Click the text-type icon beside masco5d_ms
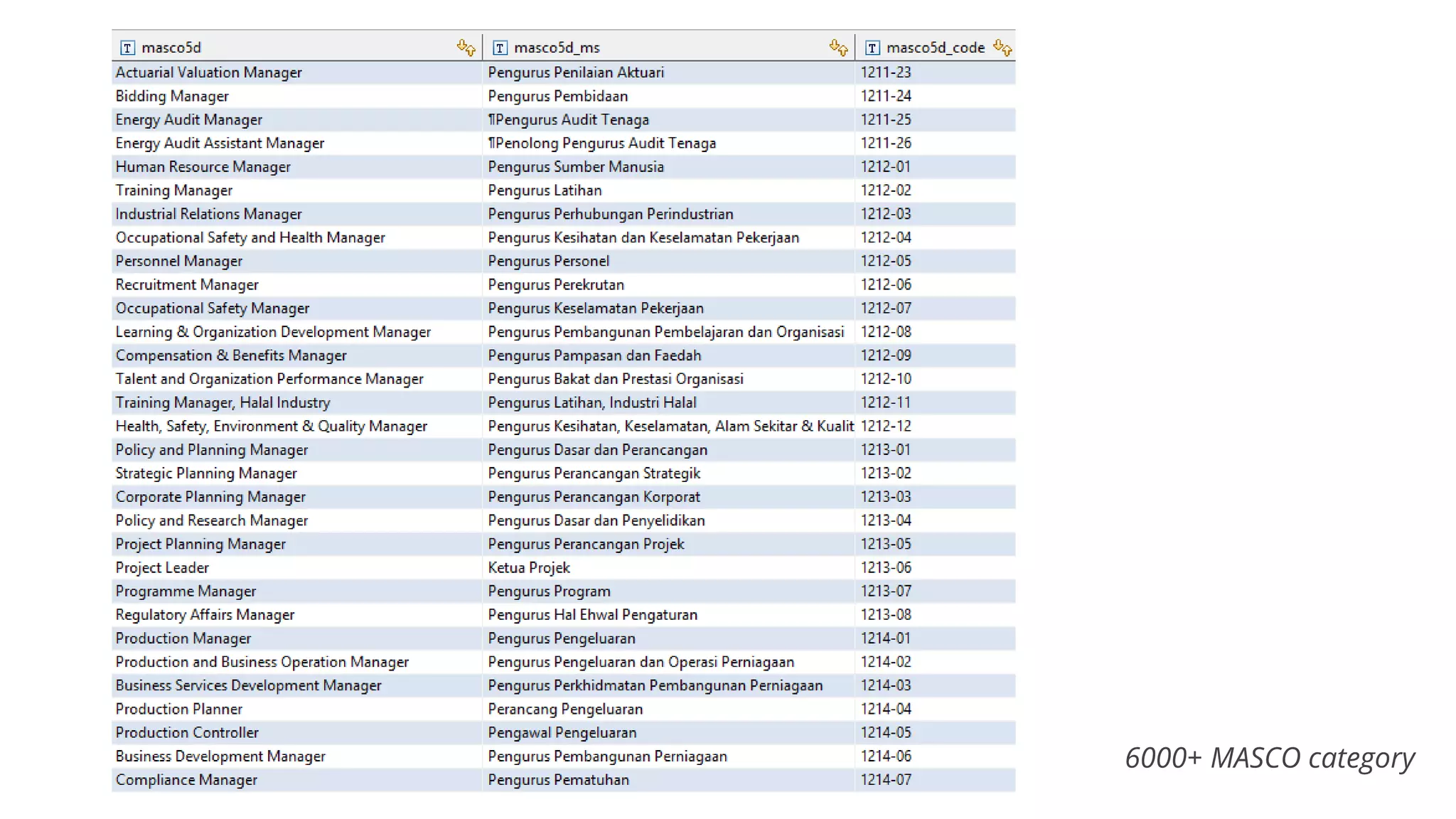Screen dimensions: 1456x819 (500, 48)
